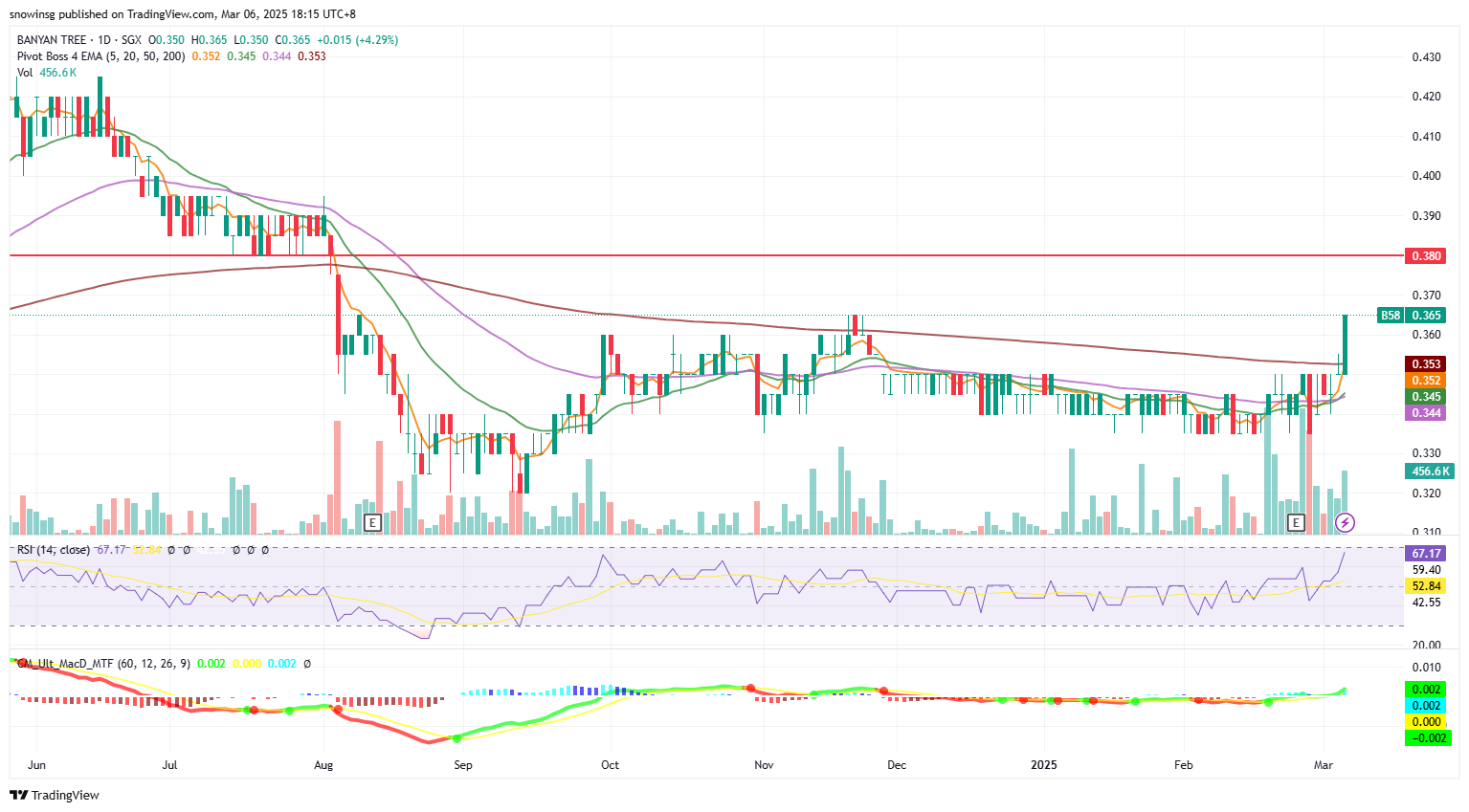Viewport: 1469px width, 812px height.
Task: Click the red 0.380 price label
Action: [1427, 255]
